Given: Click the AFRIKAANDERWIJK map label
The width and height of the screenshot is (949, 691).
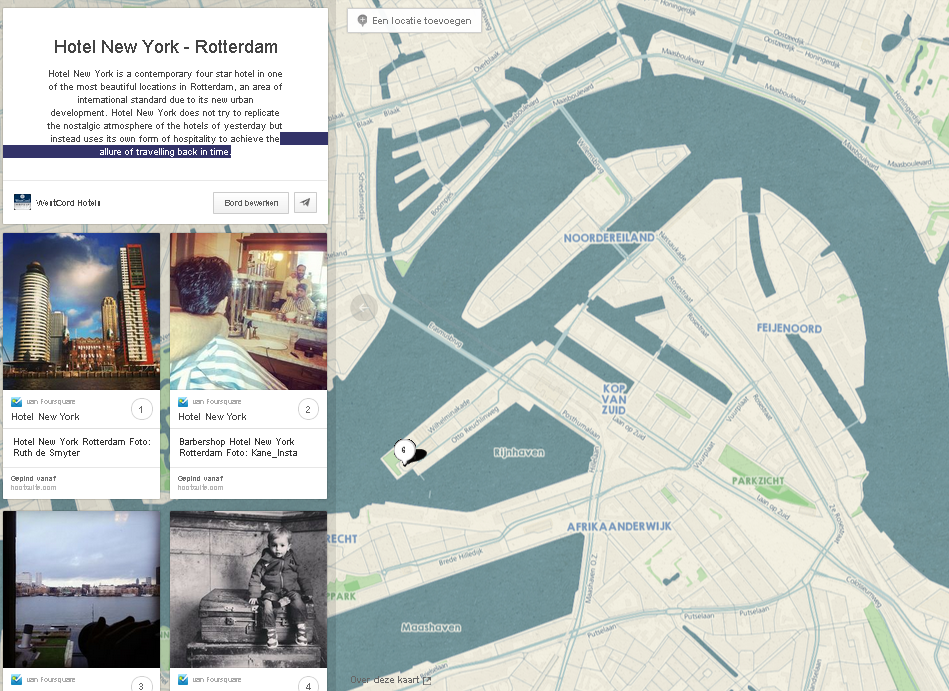Looking at the screenshot, I should [x=619, y=526].
